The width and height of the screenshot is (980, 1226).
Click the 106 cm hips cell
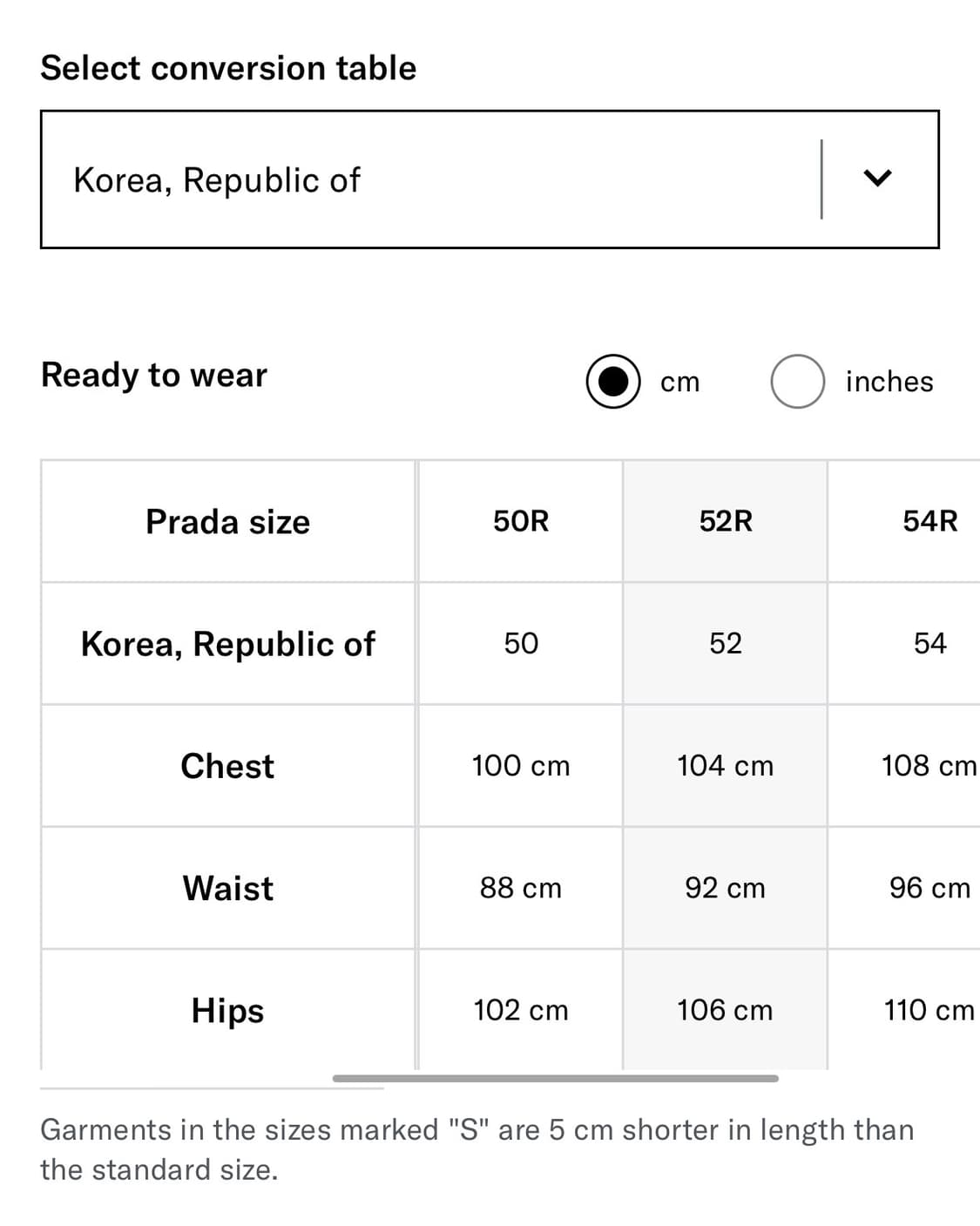click(726, 1011)
